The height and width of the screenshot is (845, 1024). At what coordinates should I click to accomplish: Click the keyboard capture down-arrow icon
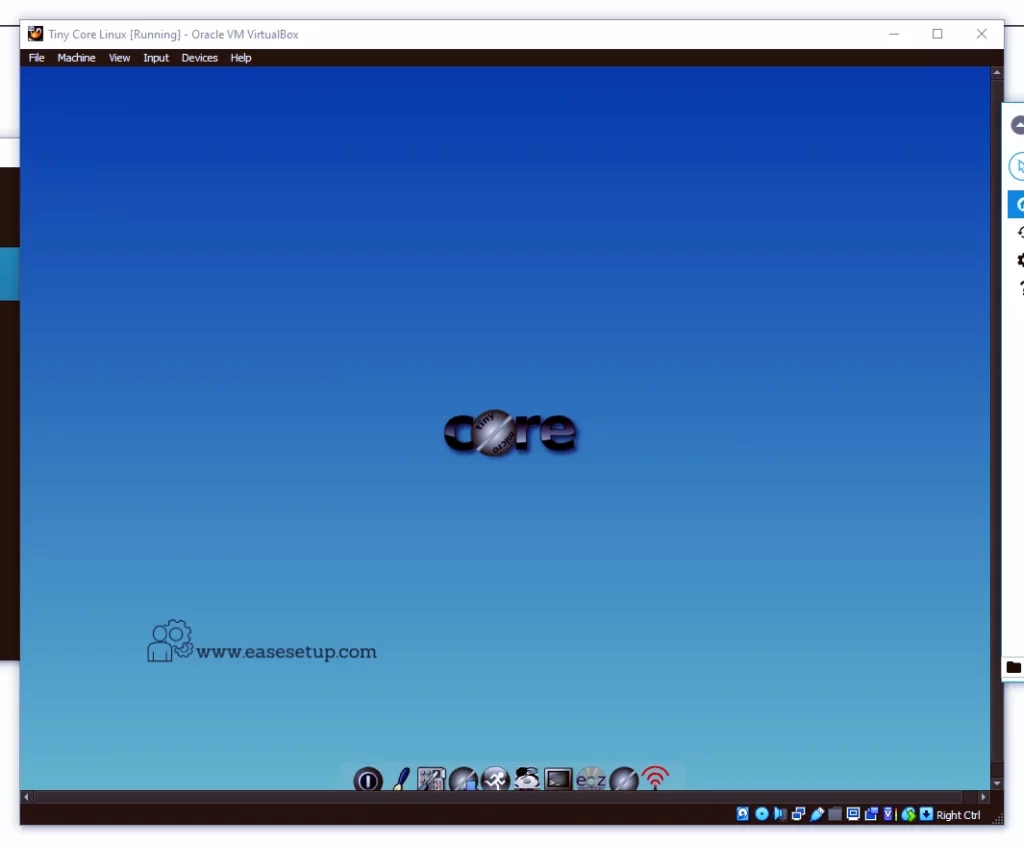pyautogui.click(x=926, y=814)
